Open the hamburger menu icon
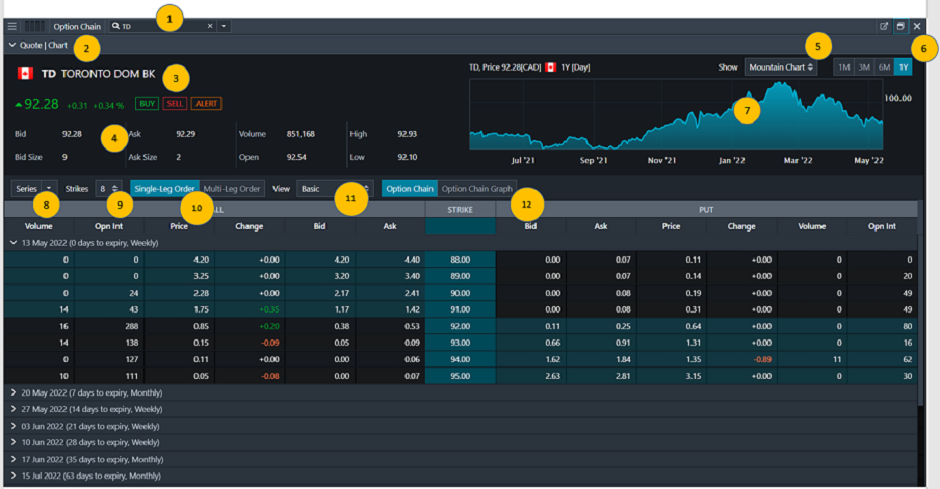The height and width of the screenshot is (489, 940). pyautogui.click(x=12, y=26)
